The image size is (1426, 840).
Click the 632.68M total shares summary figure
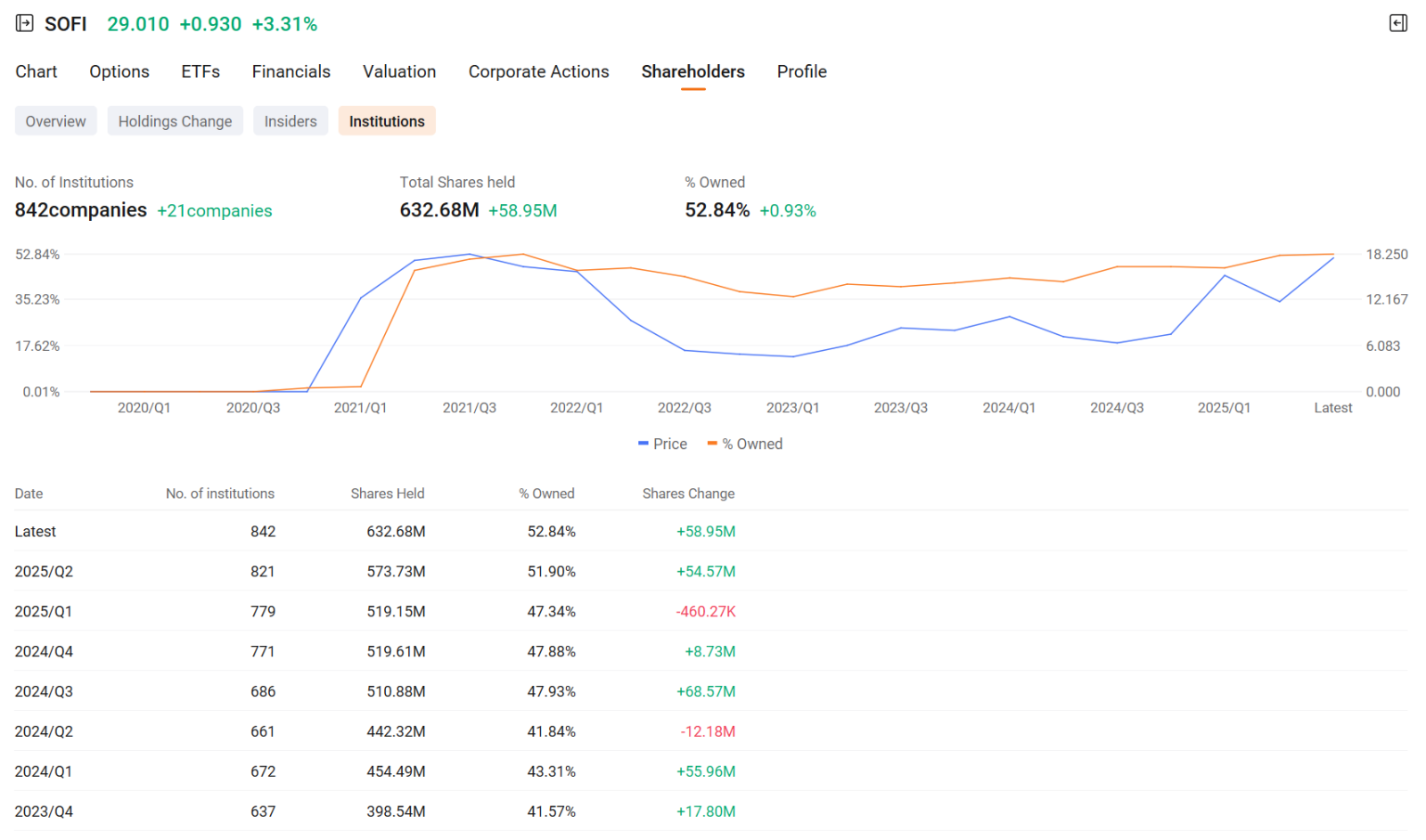click(x=439, y=210)
